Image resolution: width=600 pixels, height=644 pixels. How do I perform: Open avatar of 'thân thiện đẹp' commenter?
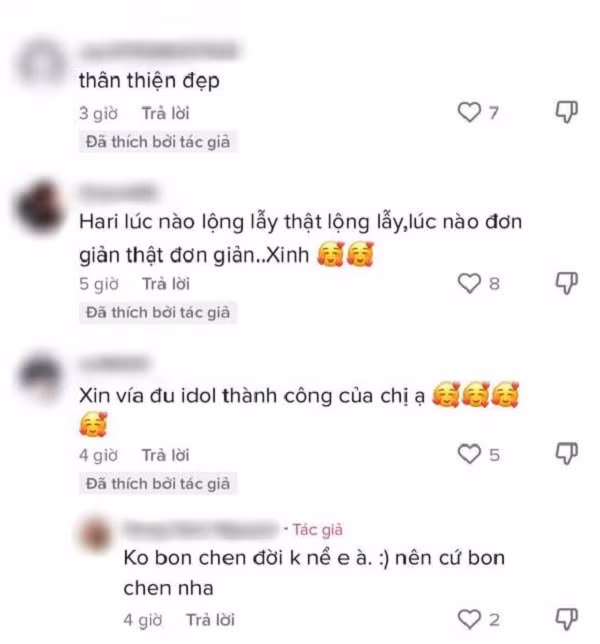coord(41,65)
